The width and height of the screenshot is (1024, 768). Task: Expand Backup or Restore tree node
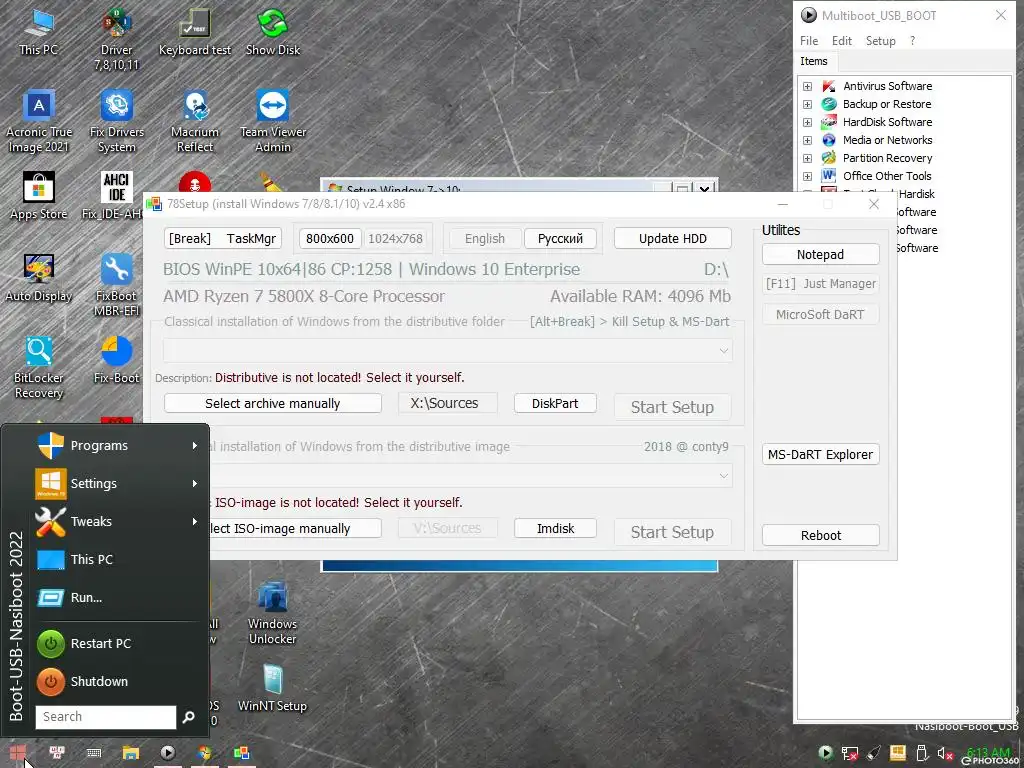pos(808,104)
